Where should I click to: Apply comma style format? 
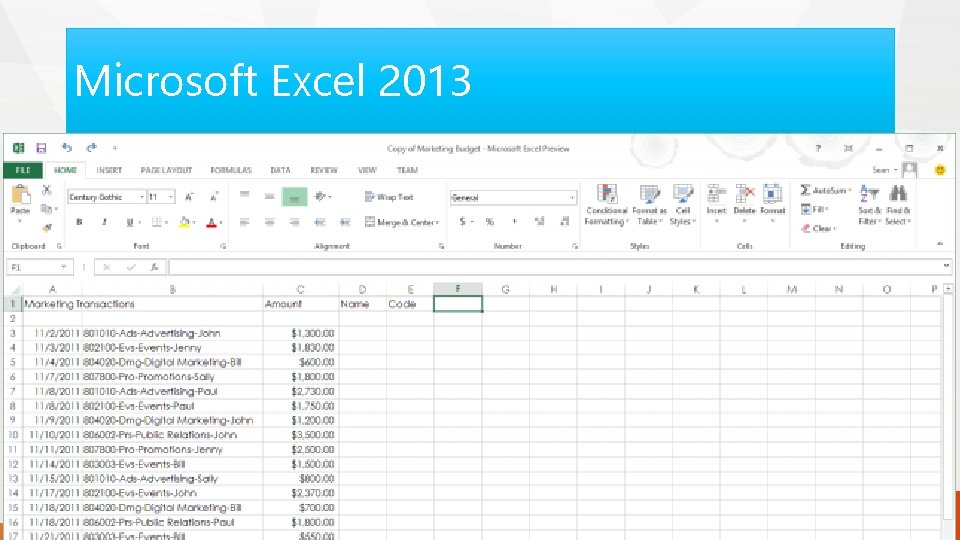coord(514,222)
